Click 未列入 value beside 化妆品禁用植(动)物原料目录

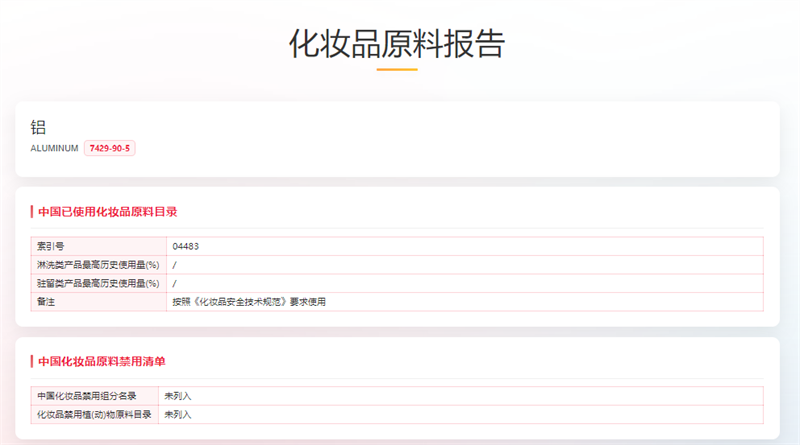[x=177, y=413]
